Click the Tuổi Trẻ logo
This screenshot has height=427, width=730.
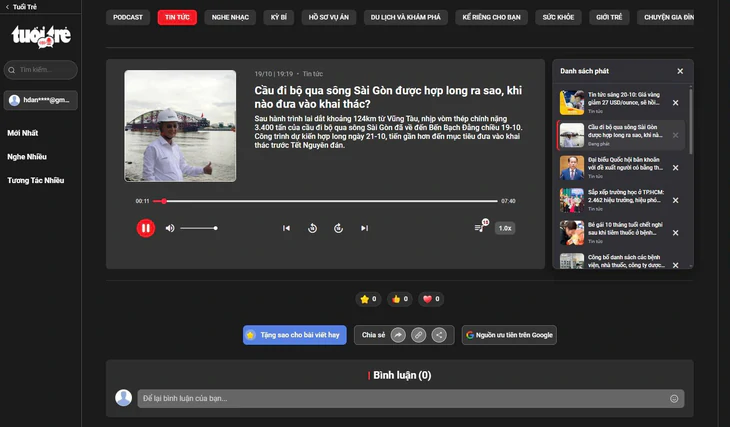[x=41, y=36]
